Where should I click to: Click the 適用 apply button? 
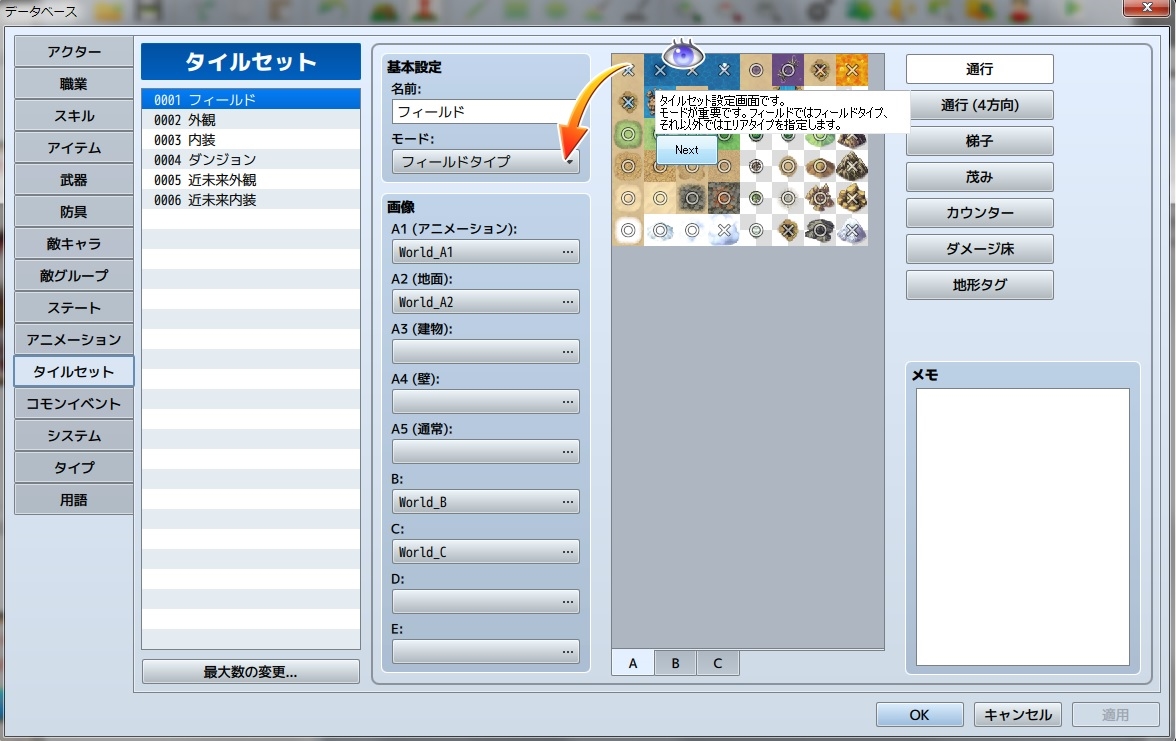pyautogui.click(x=1115, y=715)
